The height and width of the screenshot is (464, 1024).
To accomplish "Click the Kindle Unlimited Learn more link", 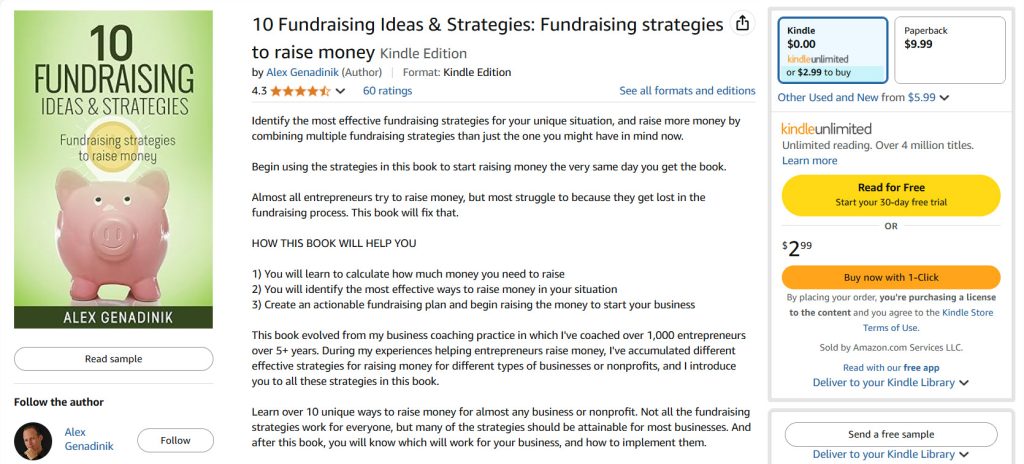I will coord(809,160).
